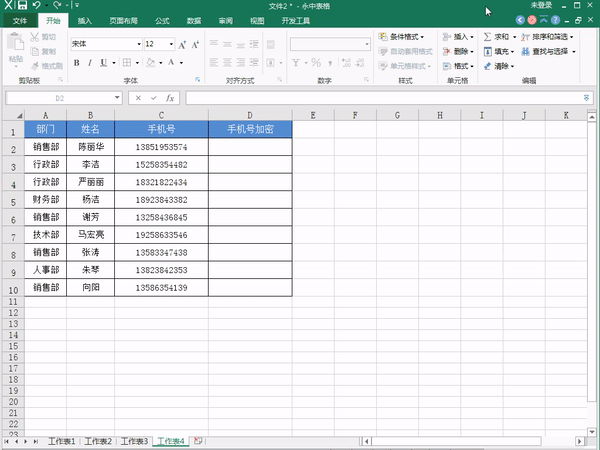
Task: Open the File (文件) tab
Action: 20,21
